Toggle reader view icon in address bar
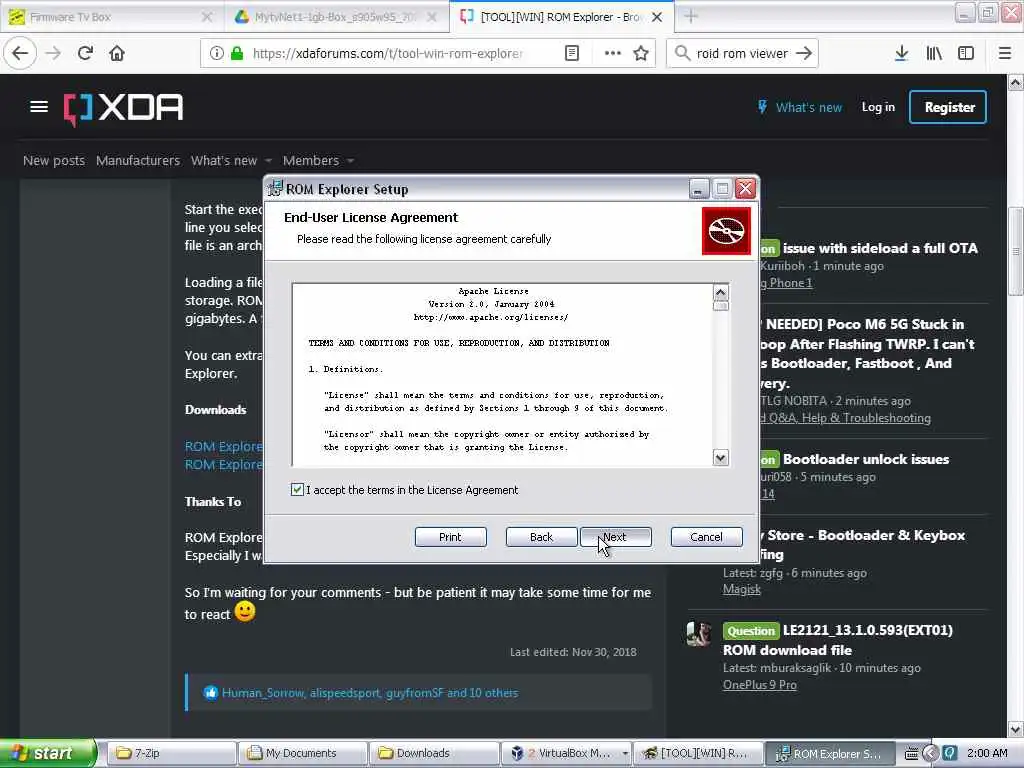 coord(571,54)
